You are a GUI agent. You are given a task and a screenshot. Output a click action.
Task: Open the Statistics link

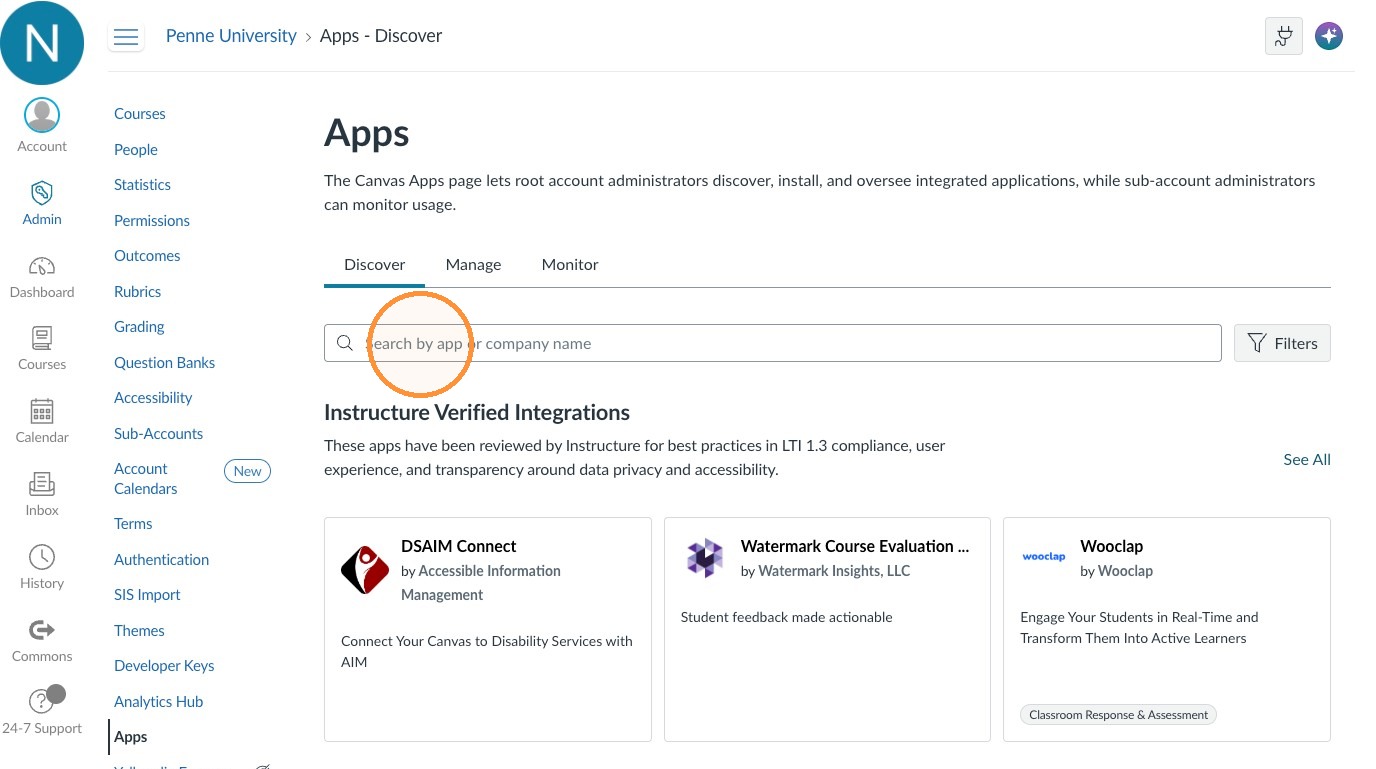tap(142, 185)
